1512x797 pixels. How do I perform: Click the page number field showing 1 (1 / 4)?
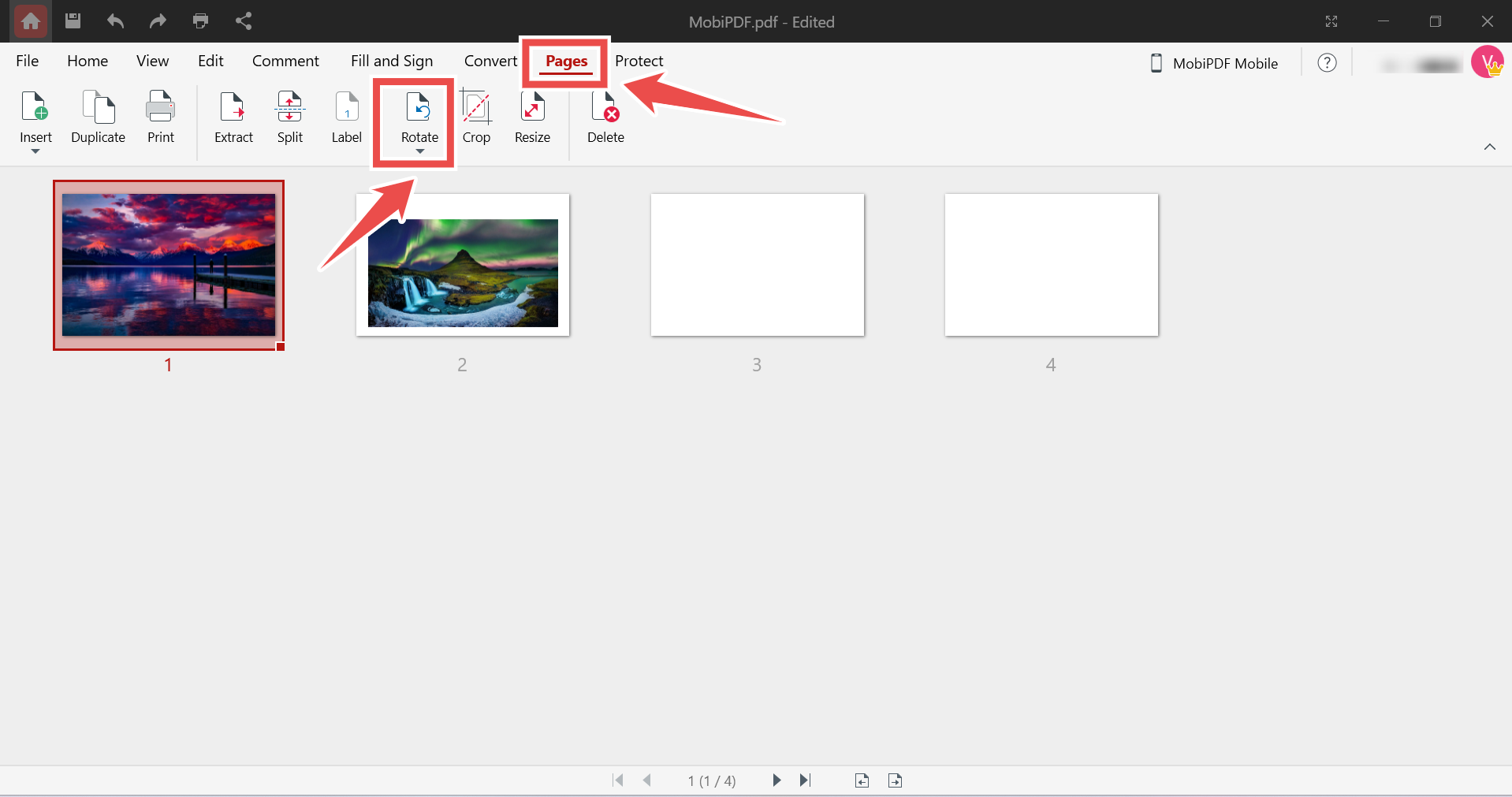(712, 780)
